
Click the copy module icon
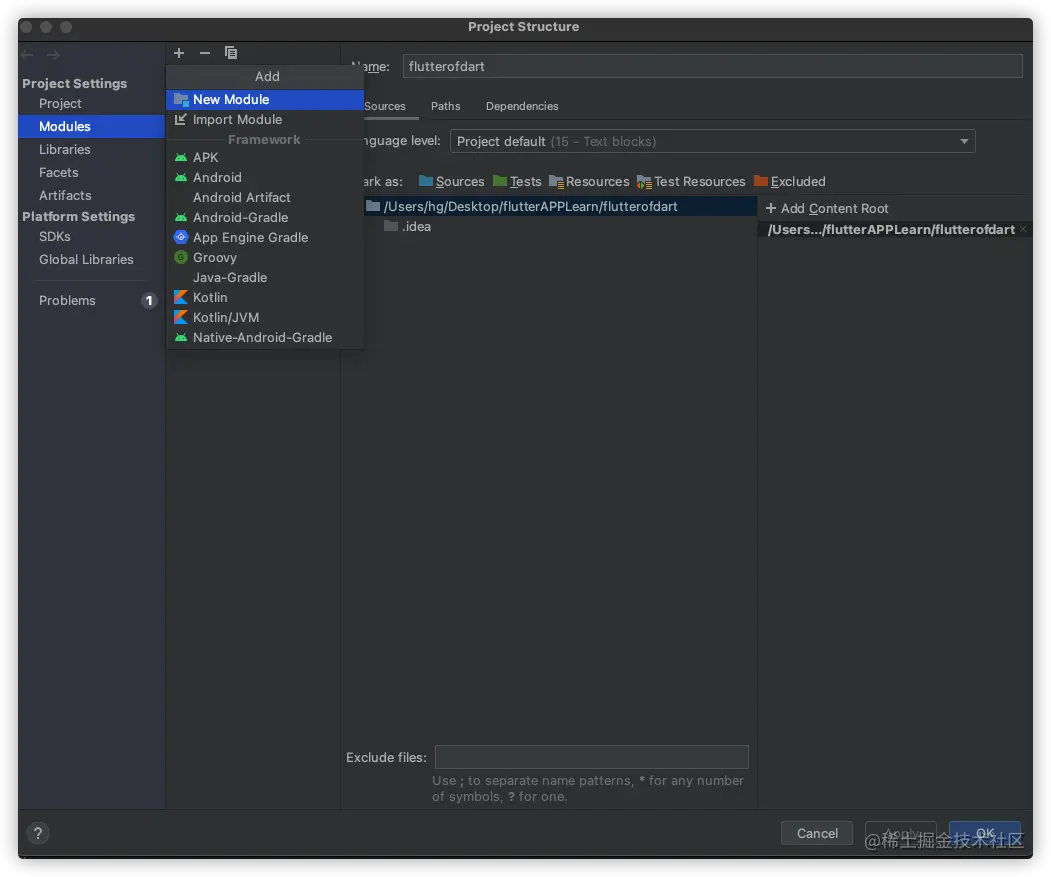[231, 53]
